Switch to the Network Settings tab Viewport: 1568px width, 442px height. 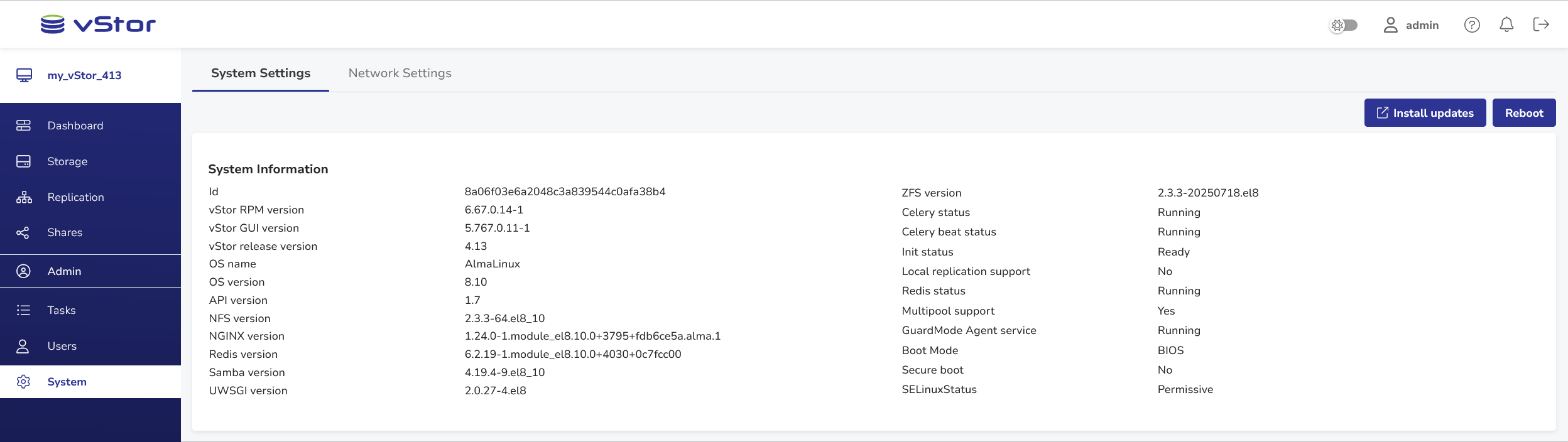(x=400, y=73)
